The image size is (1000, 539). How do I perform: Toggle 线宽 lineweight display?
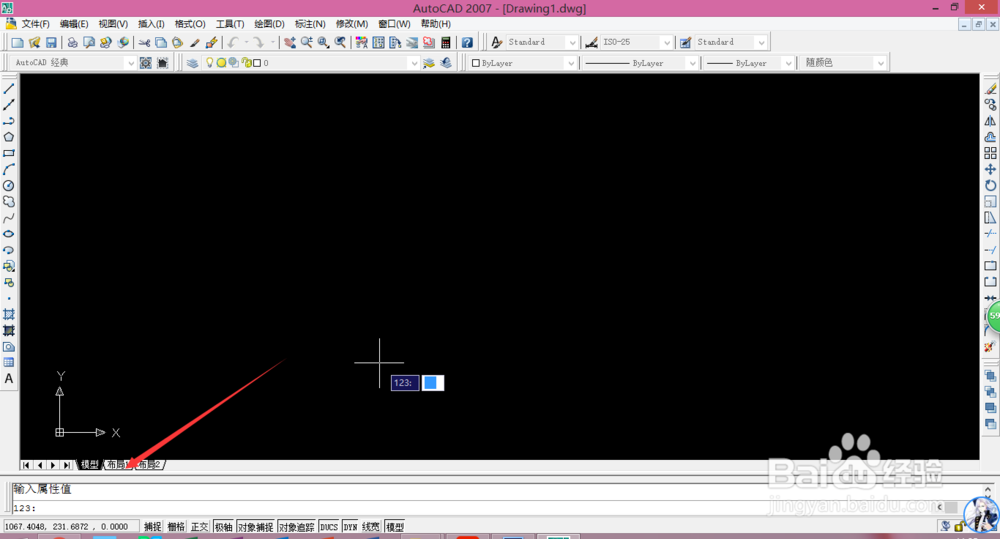[x=371, y=527]
